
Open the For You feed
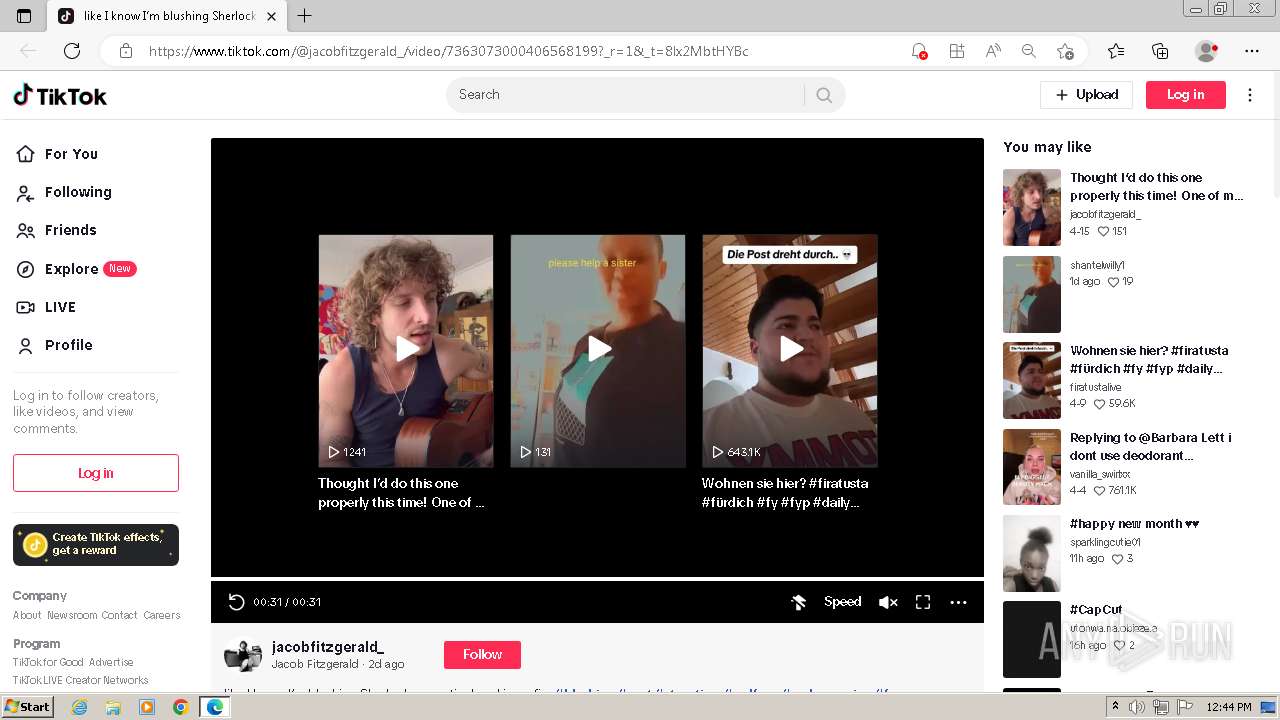pos(71,154)
